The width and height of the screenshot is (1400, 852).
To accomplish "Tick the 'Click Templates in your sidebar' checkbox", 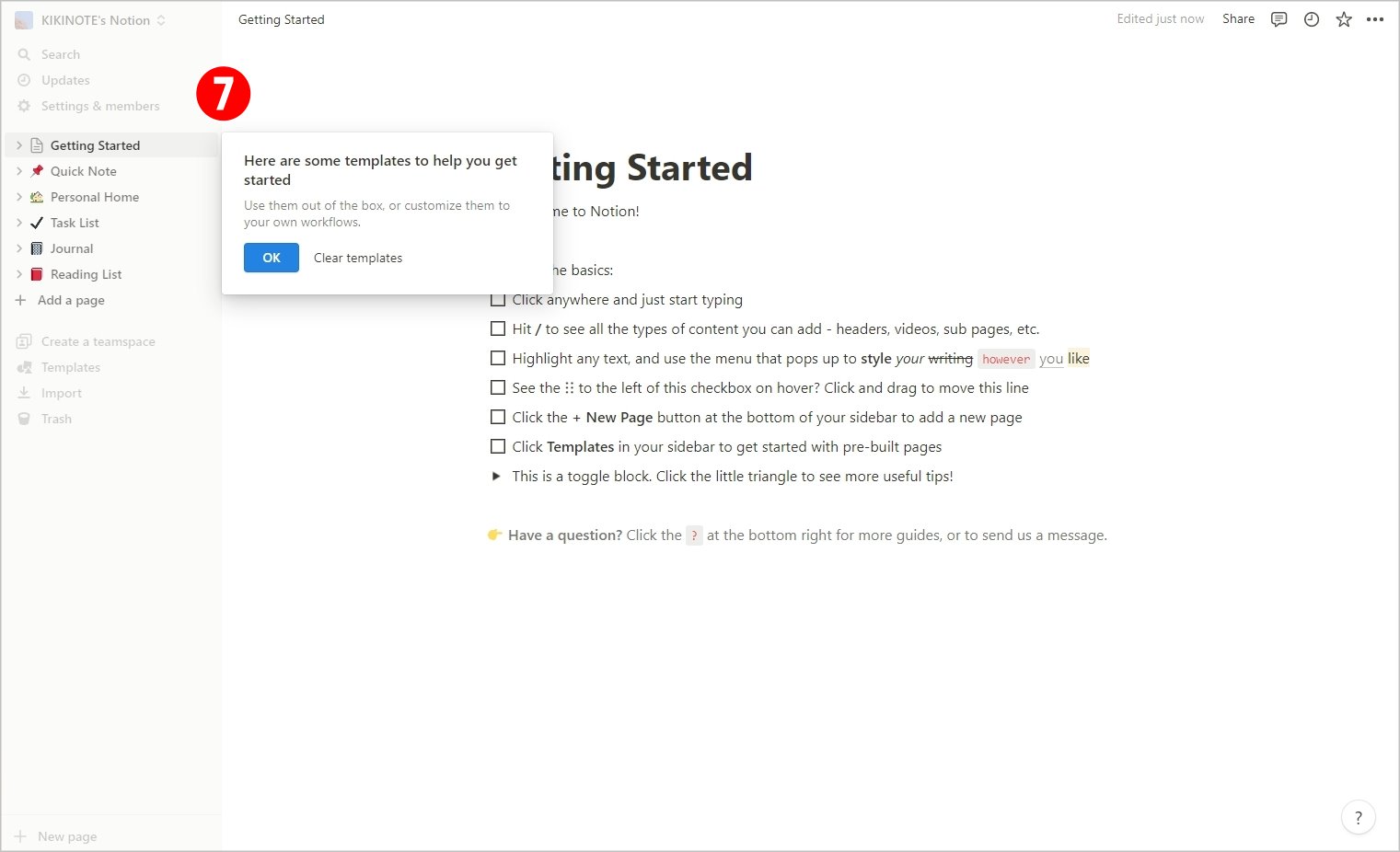I will tap(498, 446).
